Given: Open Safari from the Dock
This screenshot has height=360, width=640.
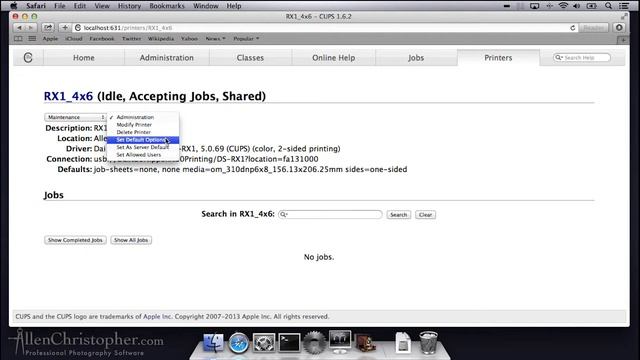Looking at the screenshot, I should tap(239, 342).
